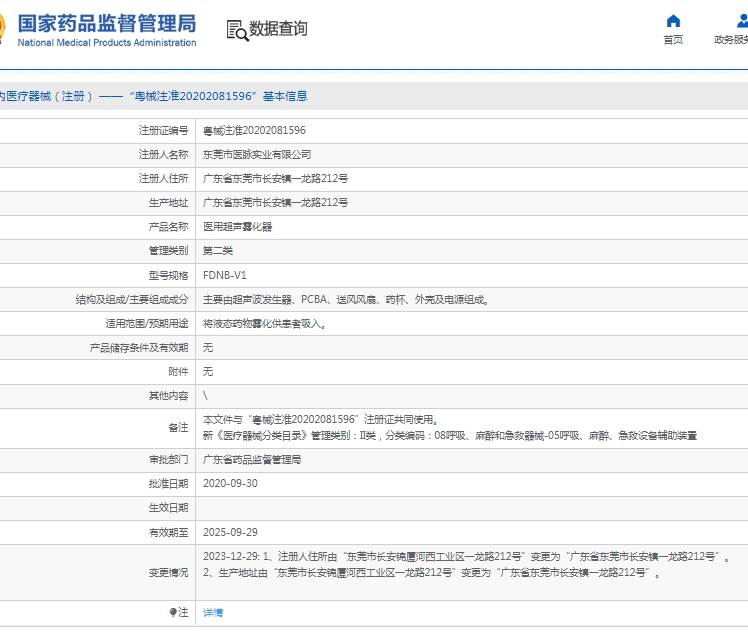Select the backslash value in 其他内容 row
The image size is (748, 635).
pyautogui.click(x=205, y=396)
